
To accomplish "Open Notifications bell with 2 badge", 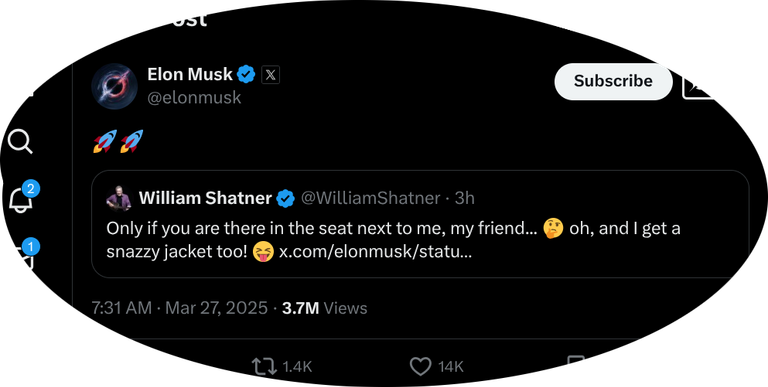I will [22, 198].
